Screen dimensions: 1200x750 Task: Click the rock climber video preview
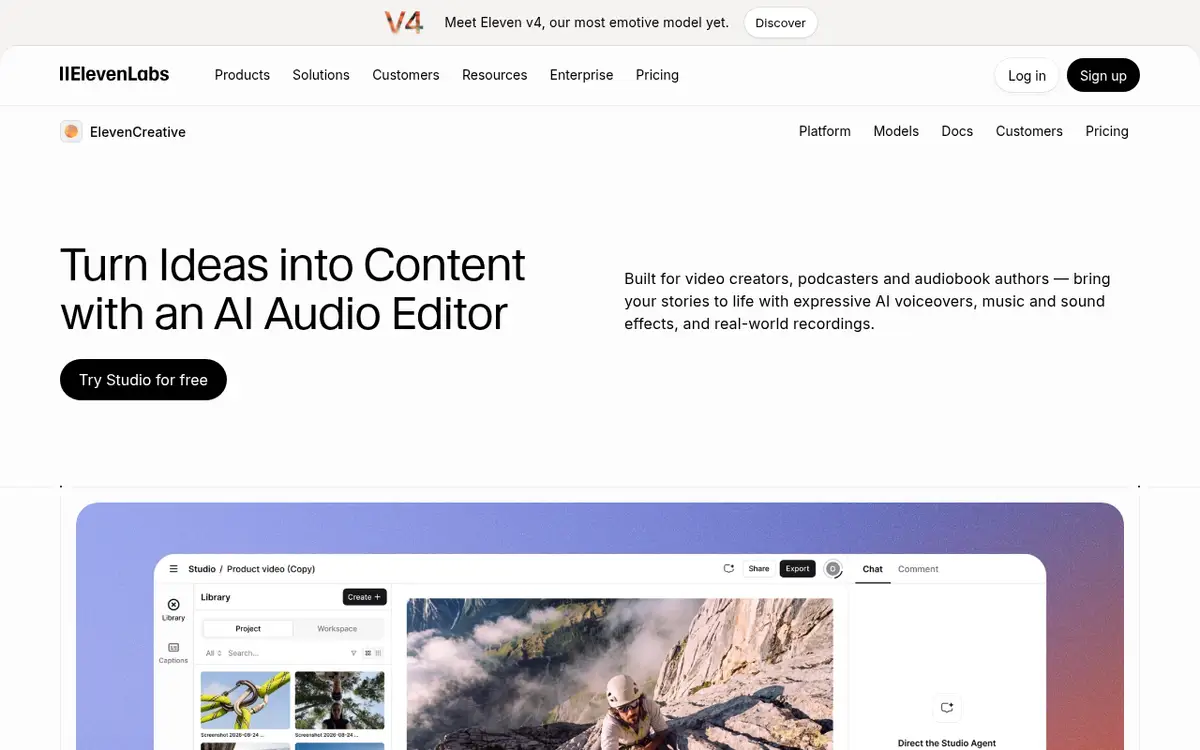tap(620, 674)
